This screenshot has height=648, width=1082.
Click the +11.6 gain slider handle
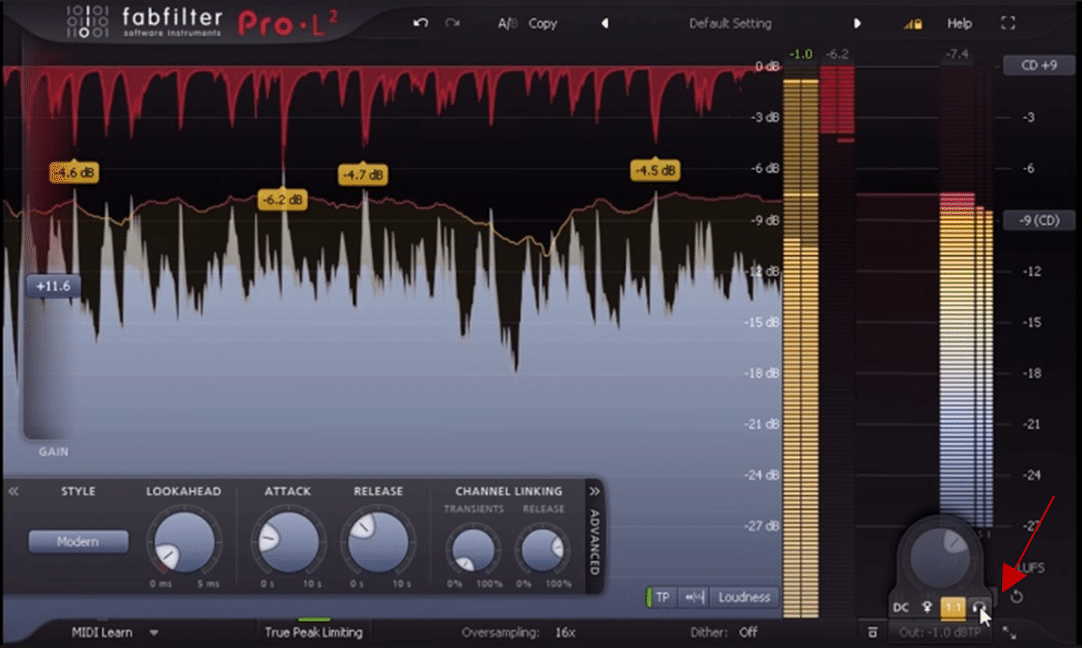[53, 286]
